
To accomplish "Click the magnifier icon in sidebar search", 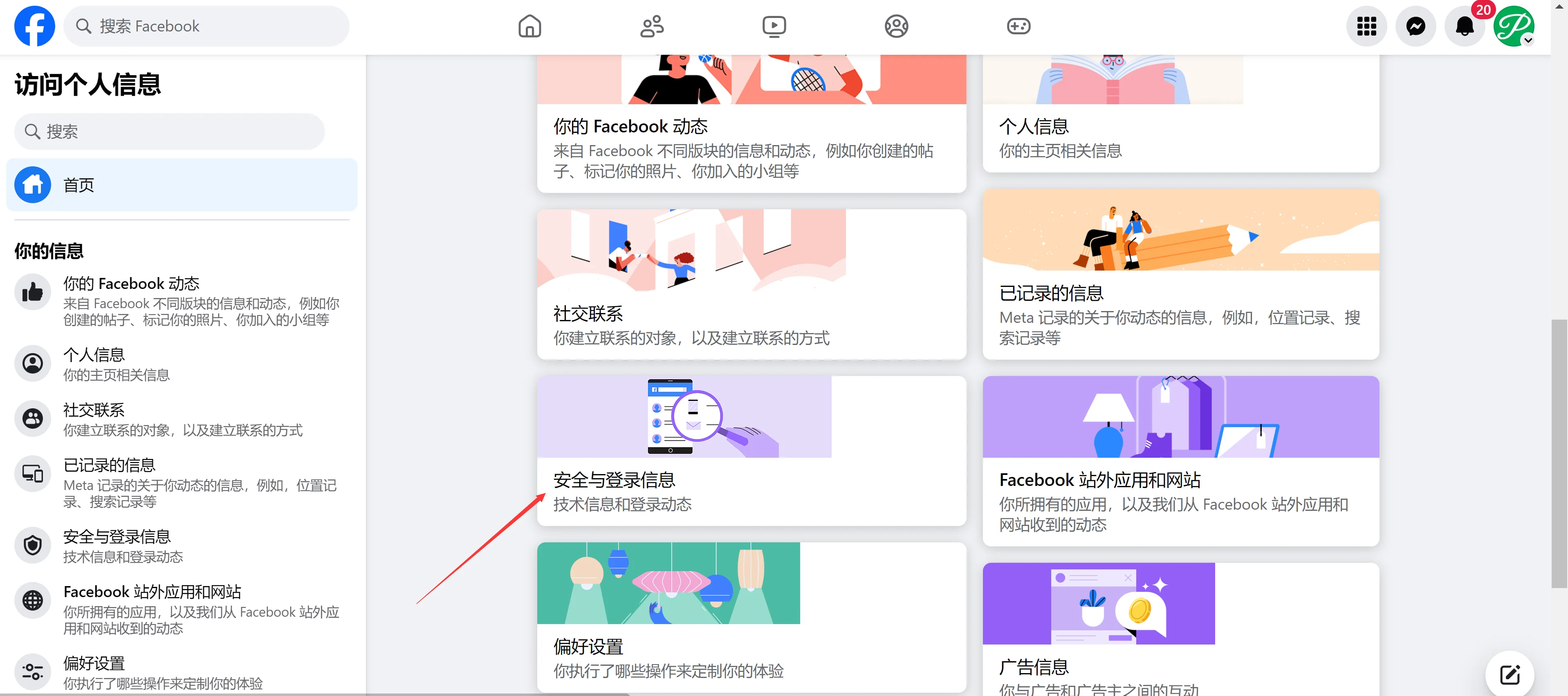I will pyautogui.click(x=32, y=132).
